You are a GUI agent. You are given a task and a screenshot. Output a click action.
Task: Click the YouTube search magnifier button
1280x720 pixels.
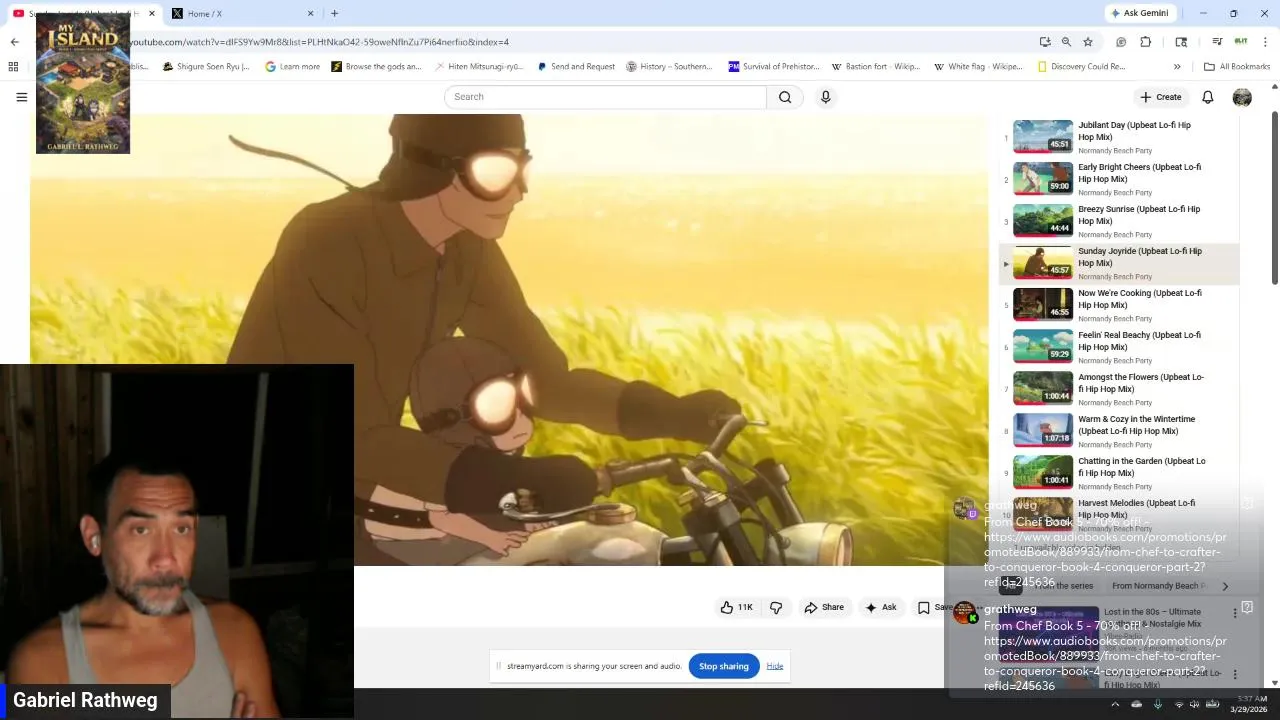coord(785,97)
